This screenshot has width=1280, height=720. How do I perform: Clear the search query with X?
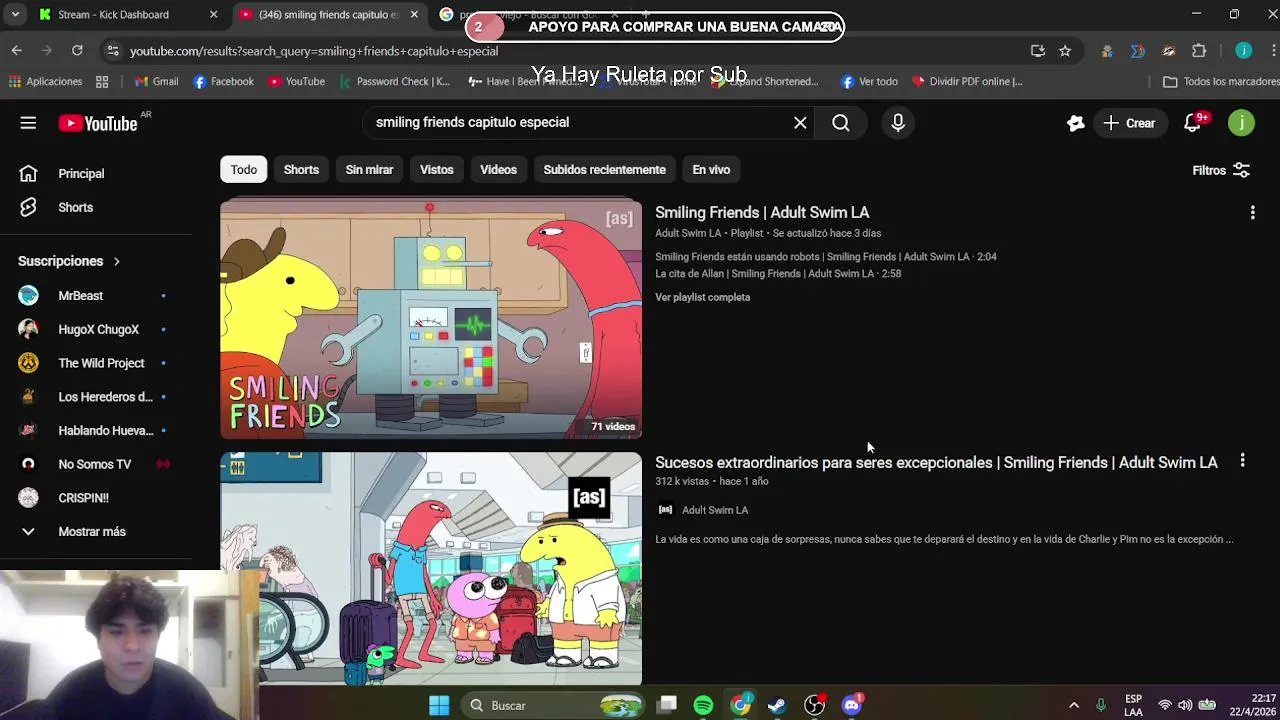(800, 122)
